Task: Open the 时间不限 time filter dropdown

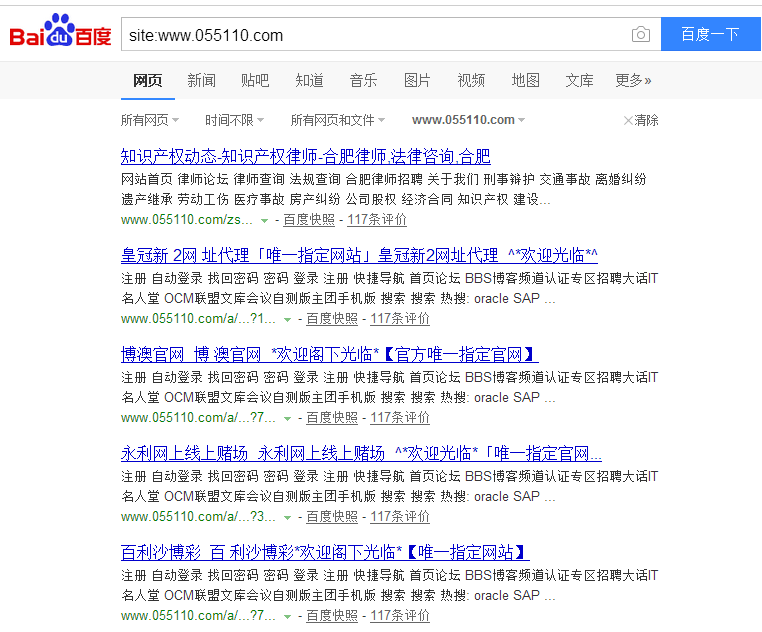Action: pos(234,120)
